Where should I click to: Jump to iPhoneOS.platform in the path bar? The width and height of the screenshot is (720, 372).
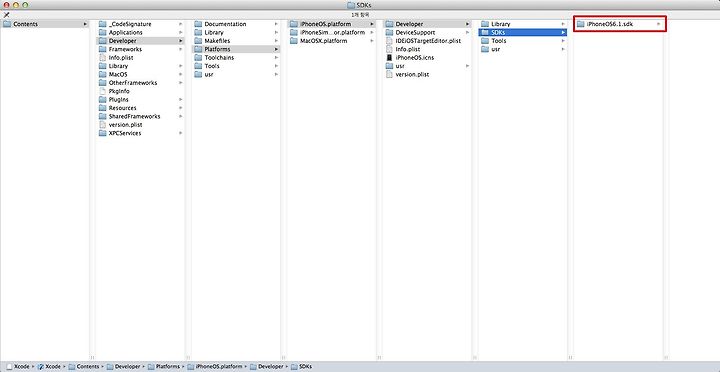click(215, 366)
